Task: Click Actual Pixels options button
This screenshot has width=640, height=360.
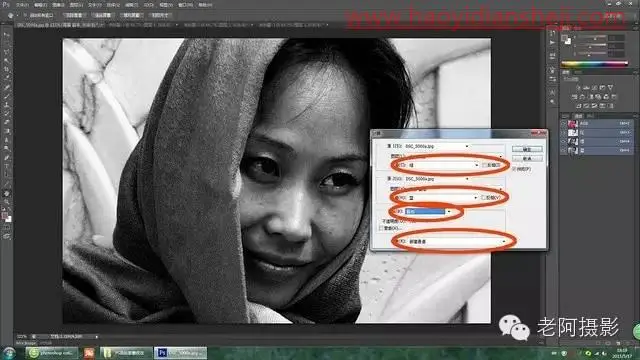Action: tap(73, 15)
